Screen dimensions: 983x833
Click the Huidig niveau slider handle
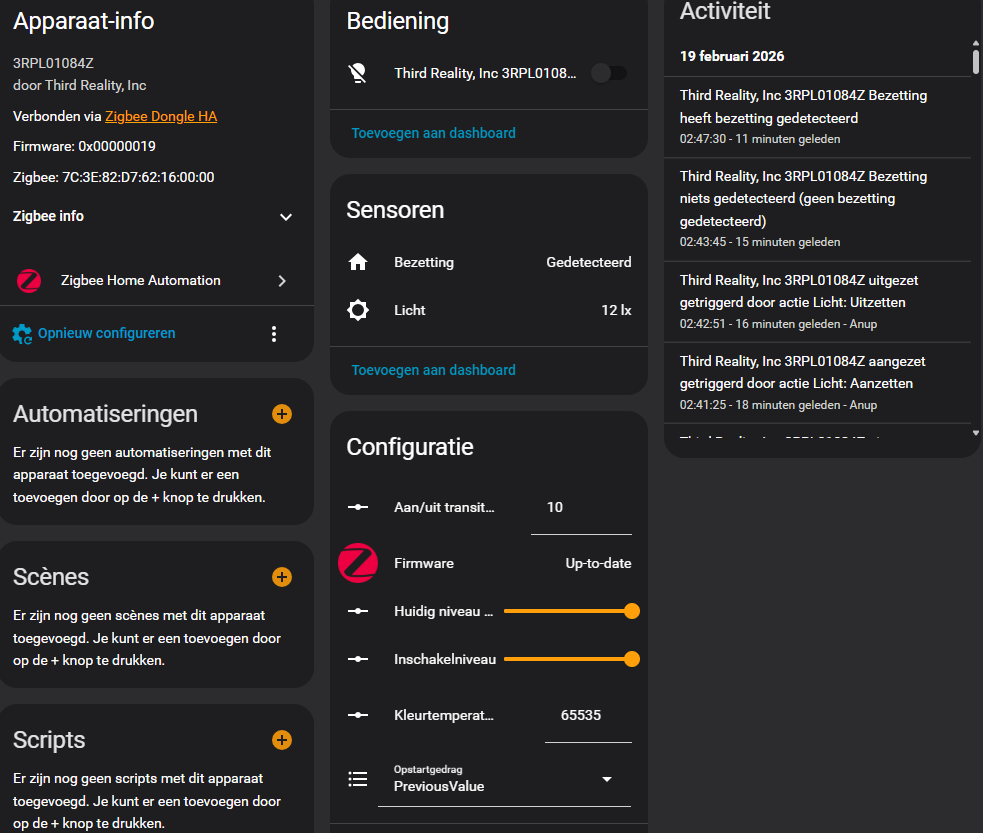pos(631,611)
